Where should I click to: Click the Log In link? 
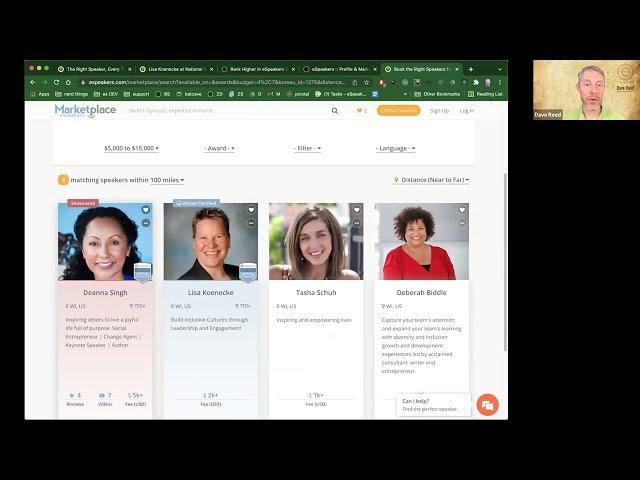[x=467, y=111]
